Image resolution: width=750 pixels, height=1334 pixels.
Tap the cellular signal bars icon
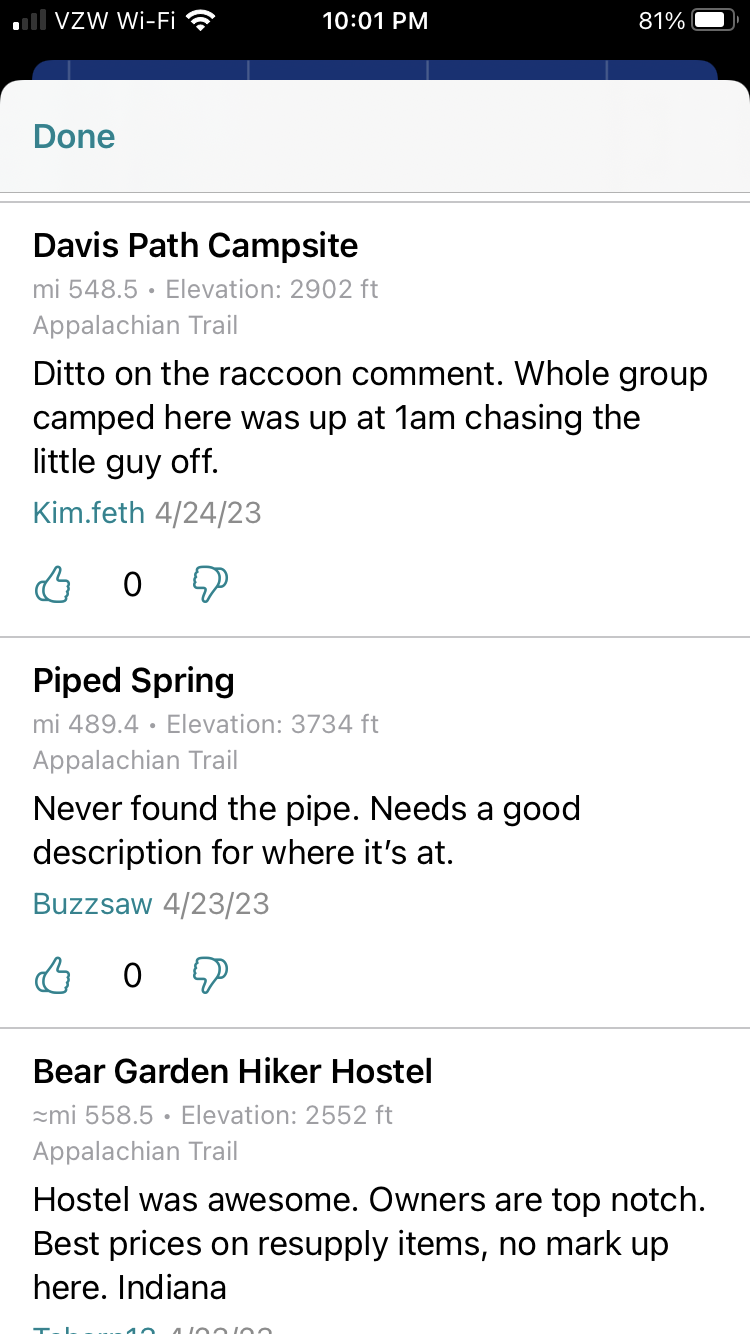pyautogui.click(x=29, y=20)
